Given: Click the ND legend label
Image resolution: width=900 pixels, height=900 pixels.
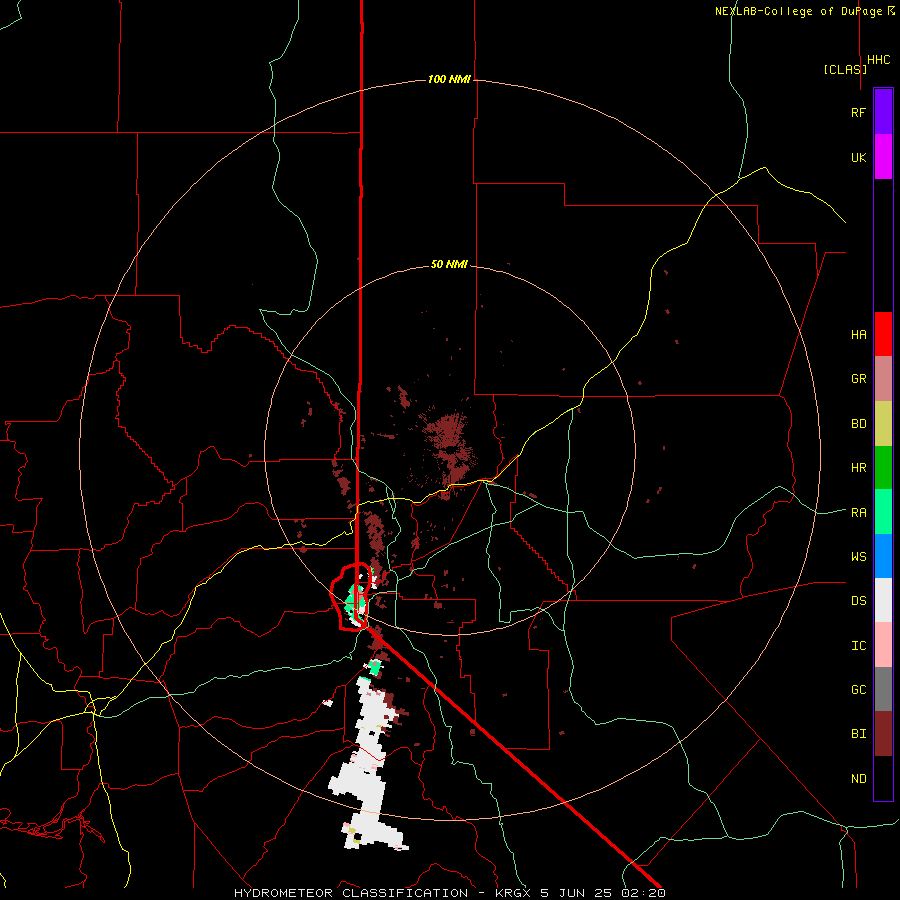Looking at the screenshot, I should [x=858, y=779].
